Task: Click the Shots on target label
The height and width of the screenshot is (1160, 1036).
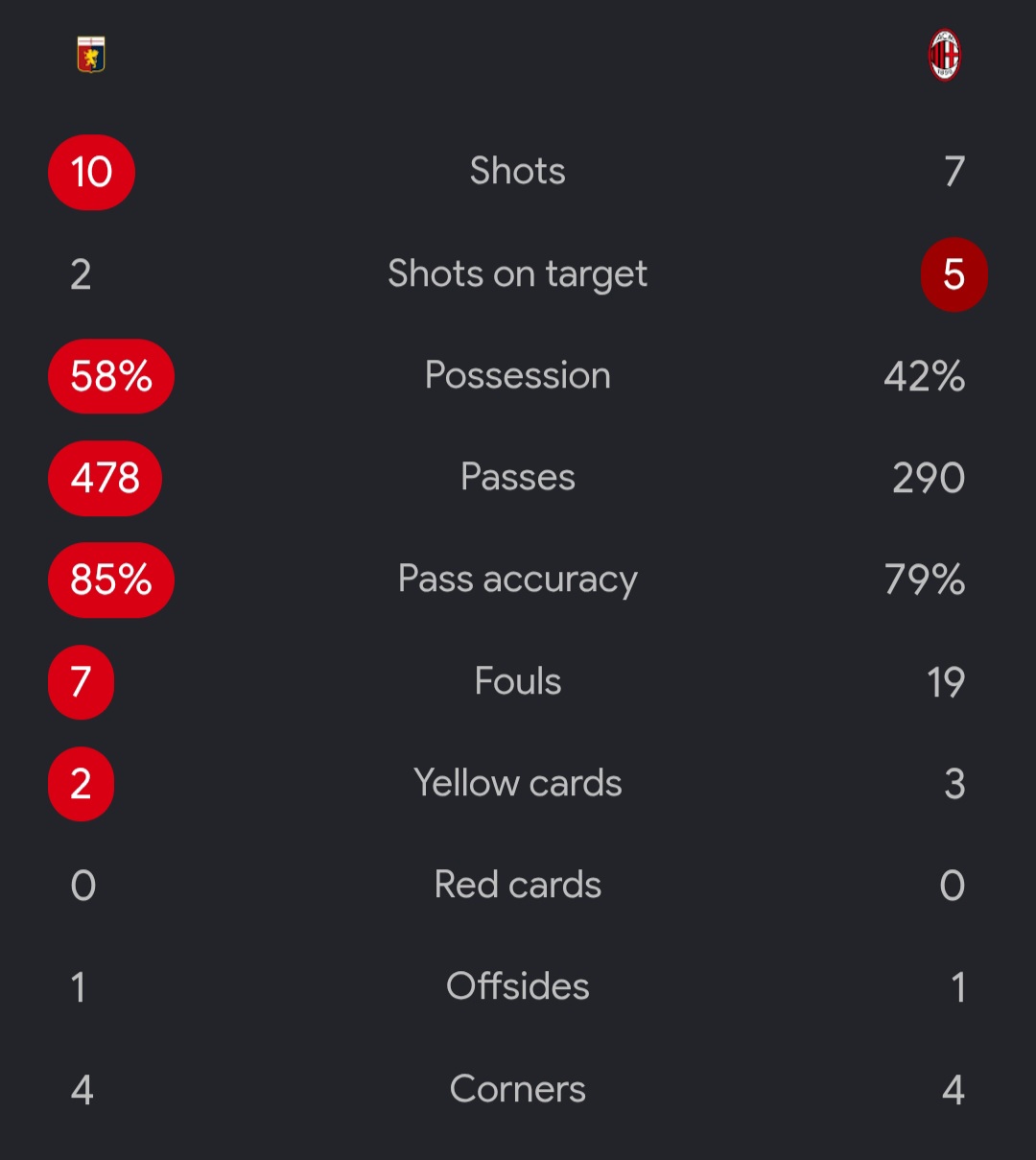Action: click(x=518, y=274)
